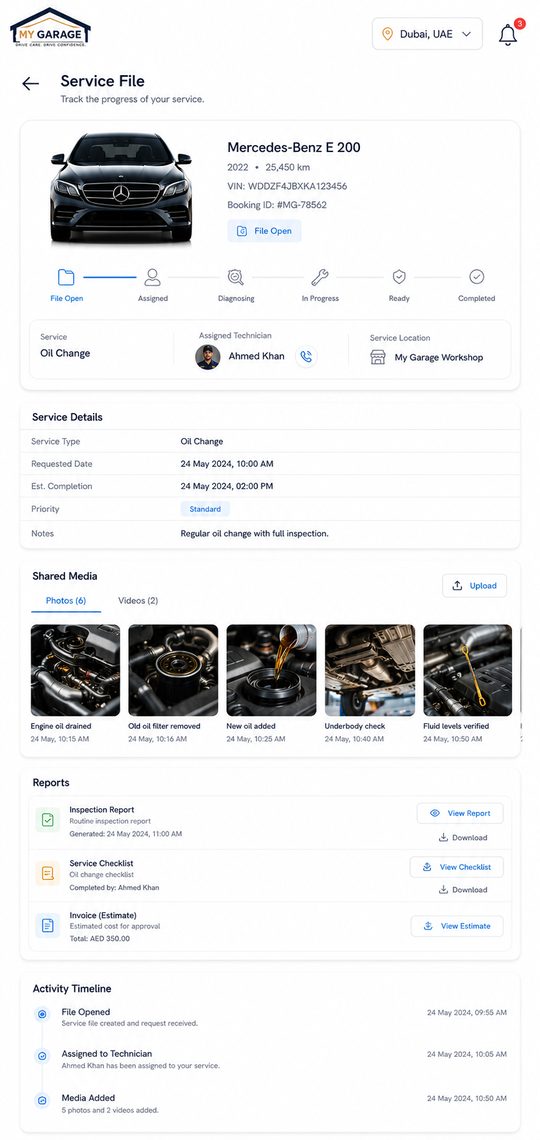Click the Media Added timeline marker

pyautogui.click(x=42, y=1101)
